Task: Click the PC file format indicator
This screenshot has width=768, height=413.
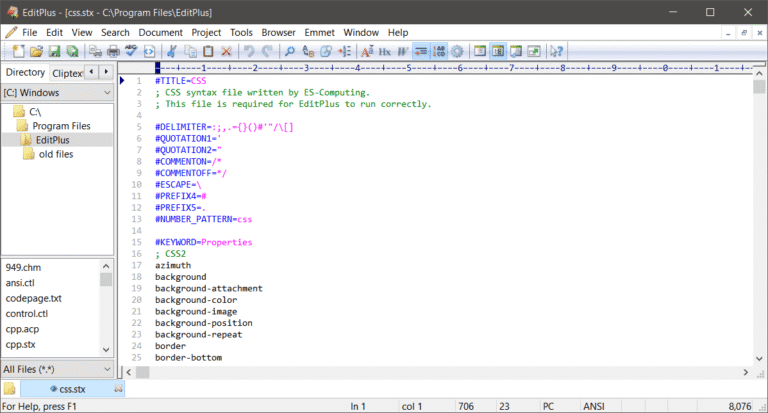Action: pos(548,406)
